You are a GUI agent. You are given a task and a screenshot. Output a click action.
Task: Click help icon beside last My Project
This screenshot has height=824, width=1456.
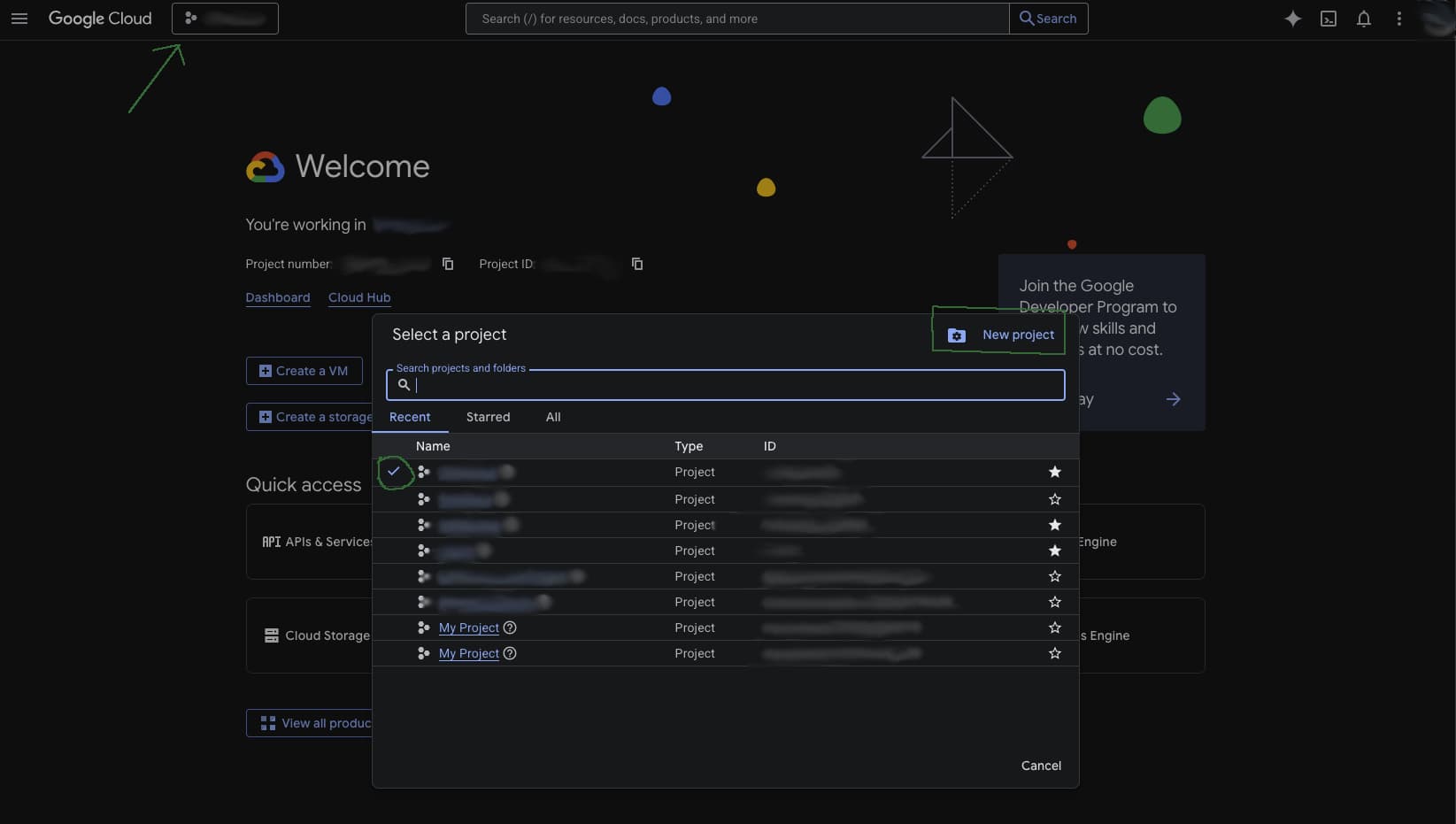coord(510,653)
